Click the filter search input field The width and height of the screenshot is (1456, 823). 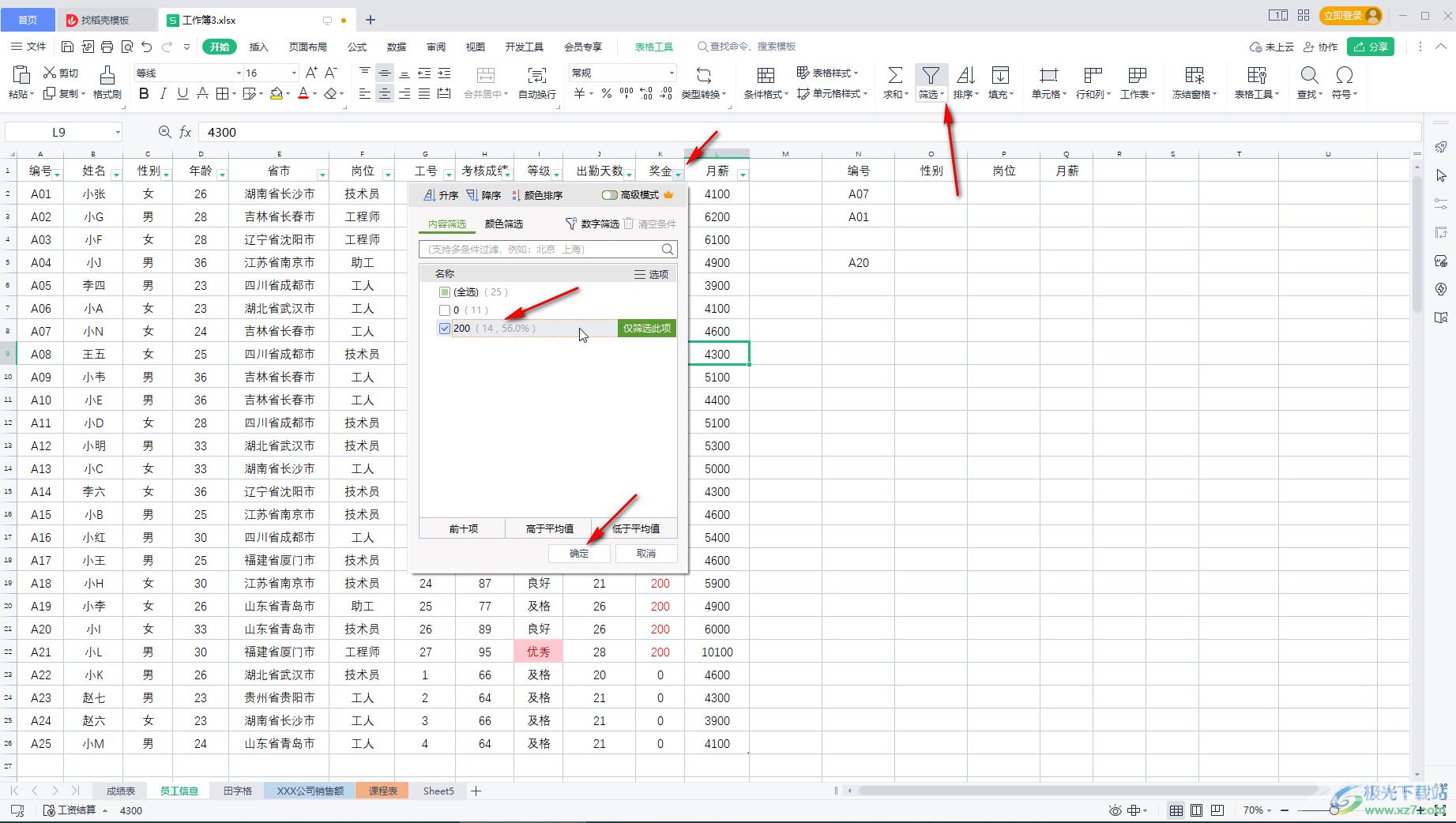tap(548, 250)
